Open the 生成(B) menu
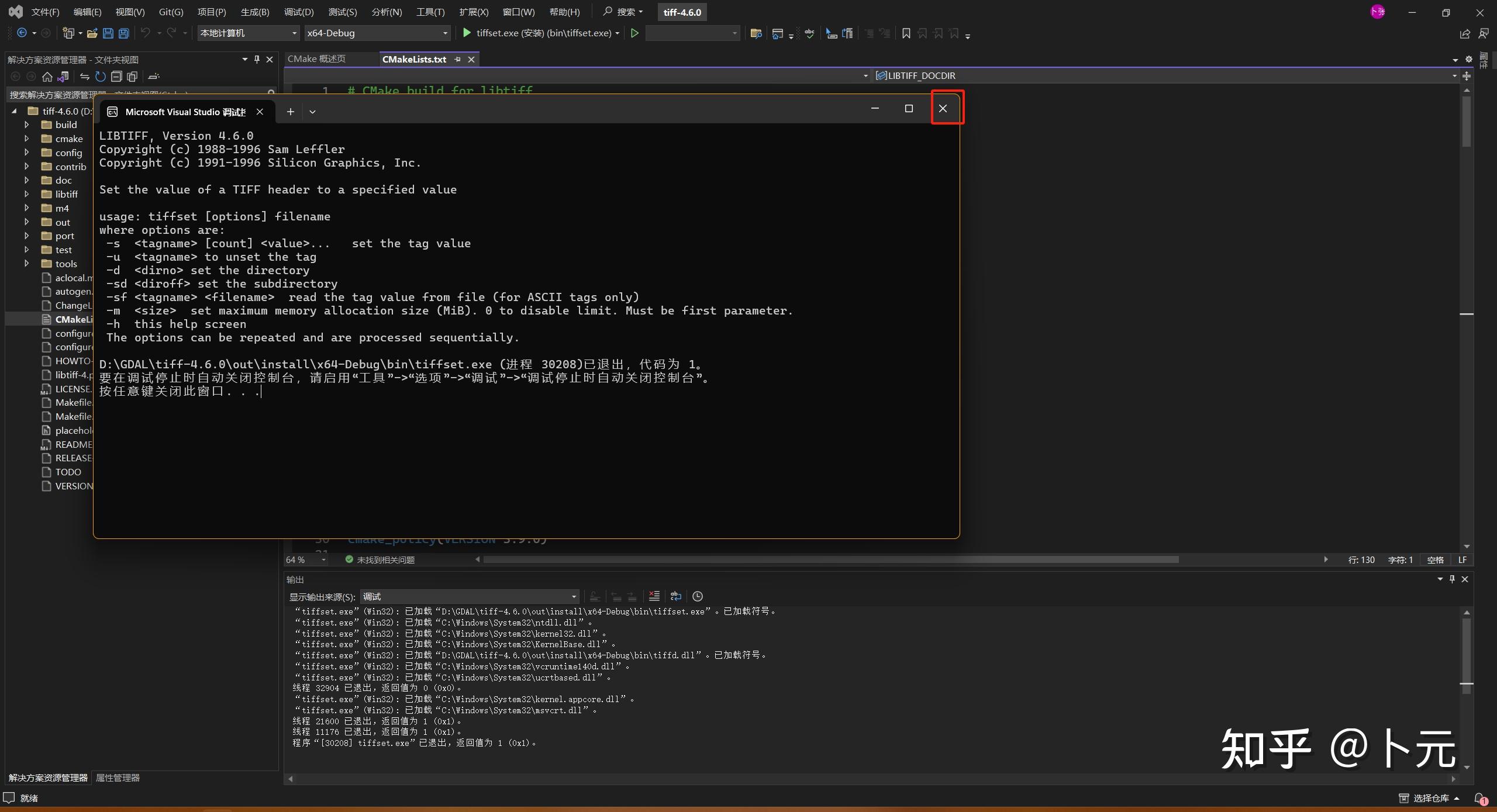This screenshot has height=812, width=1497. pyautogui.click(x=254, y=12)
